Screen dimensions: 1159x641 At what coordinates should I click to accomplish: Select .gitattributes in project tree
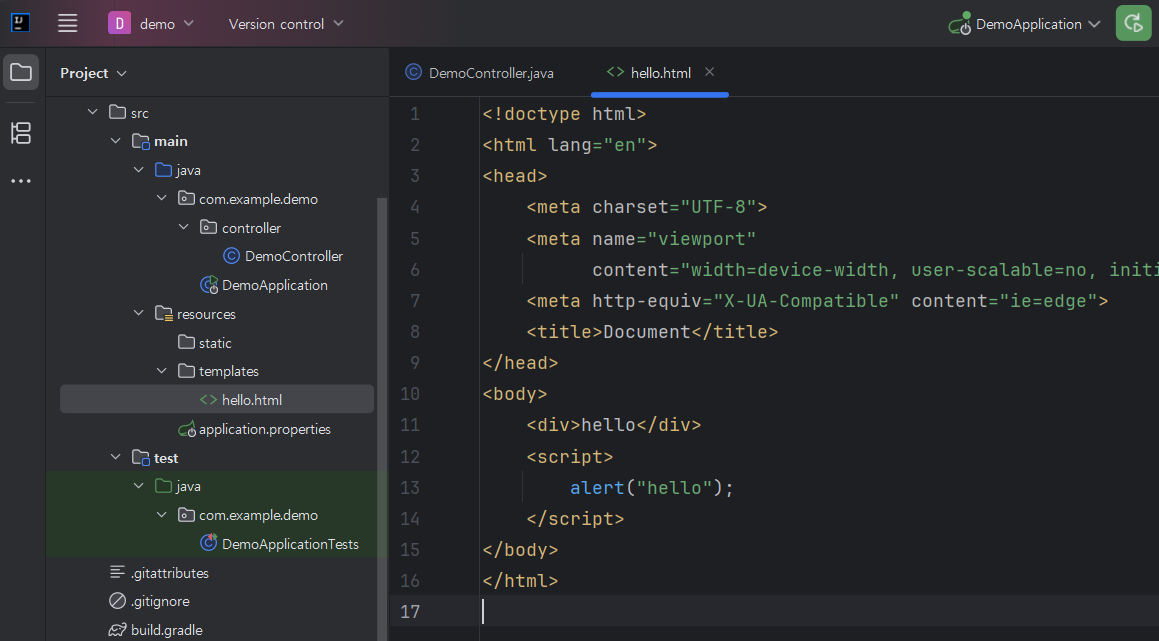170,573
